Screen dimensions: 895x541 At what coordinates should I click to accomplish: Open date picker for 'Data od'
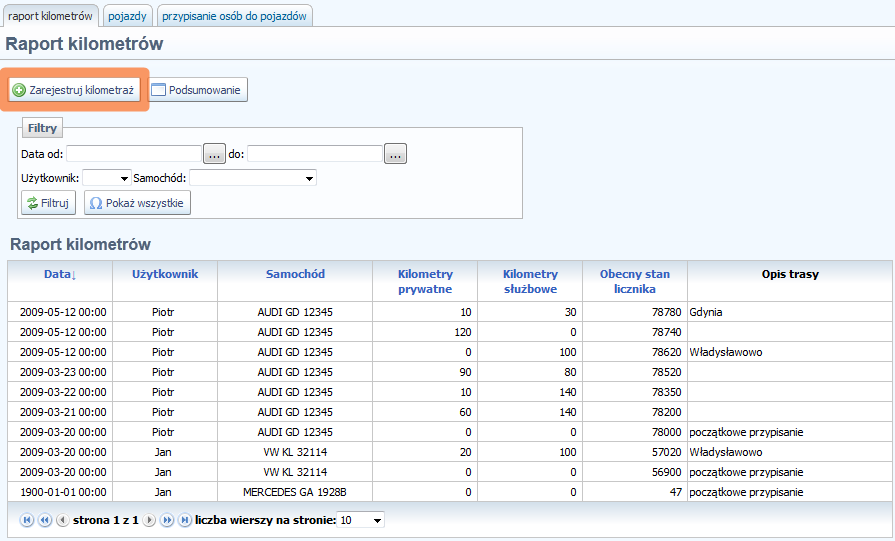pyautogui.click(x=214, y=154)
